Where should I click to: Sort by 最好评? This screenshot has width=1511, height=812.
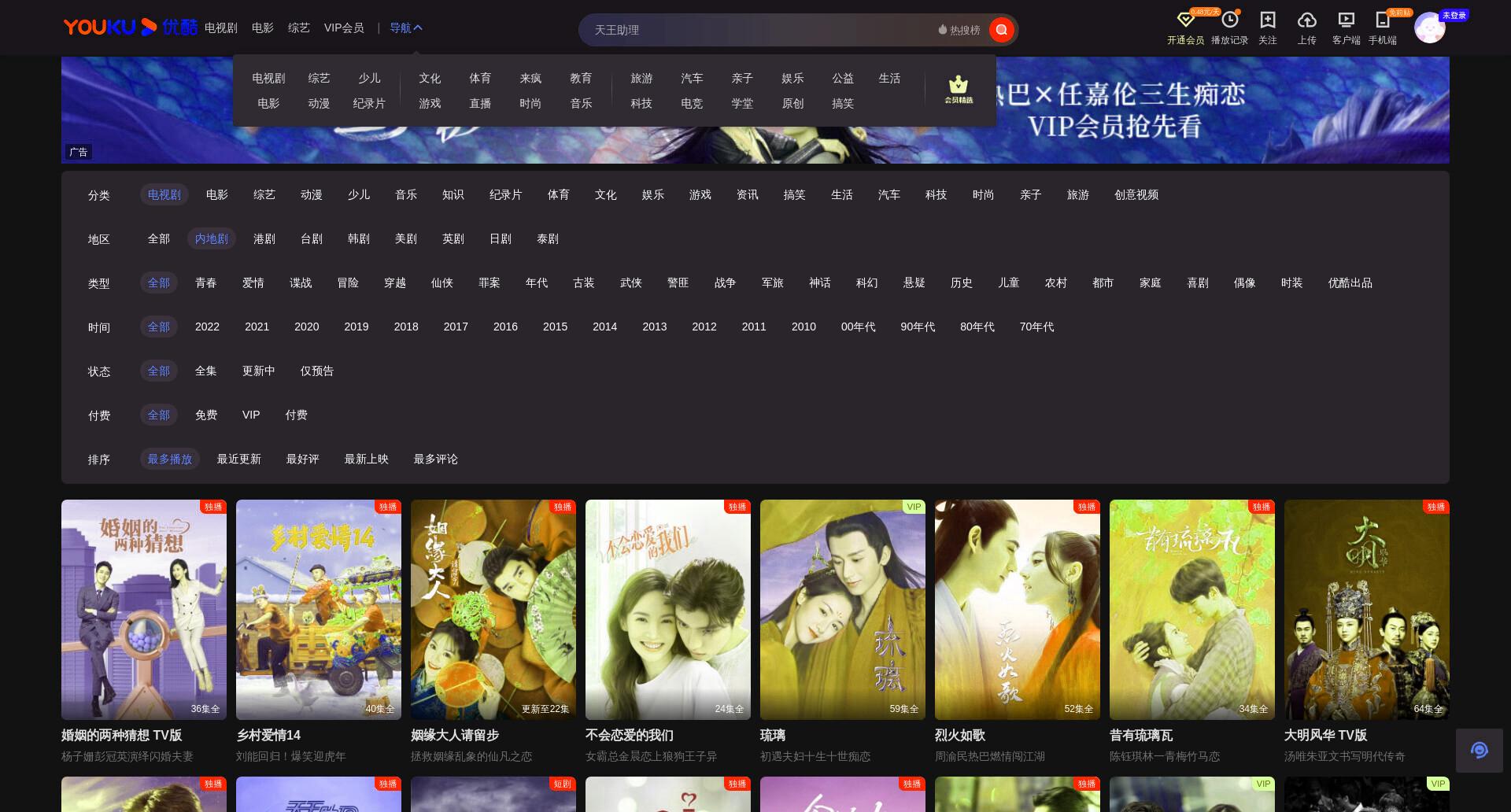click(303, 459)
